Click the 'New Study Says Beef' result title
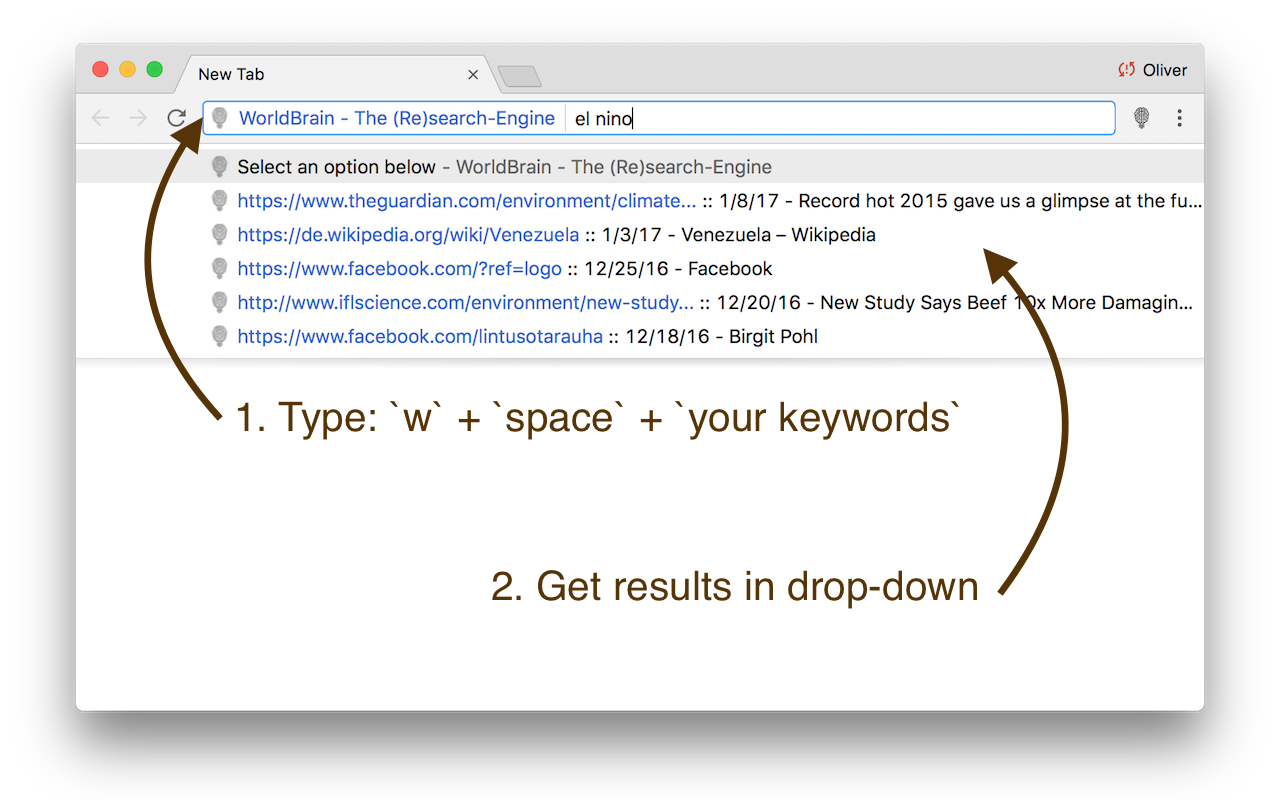The image size is (1280, 800). click(x=1007, y=303)
